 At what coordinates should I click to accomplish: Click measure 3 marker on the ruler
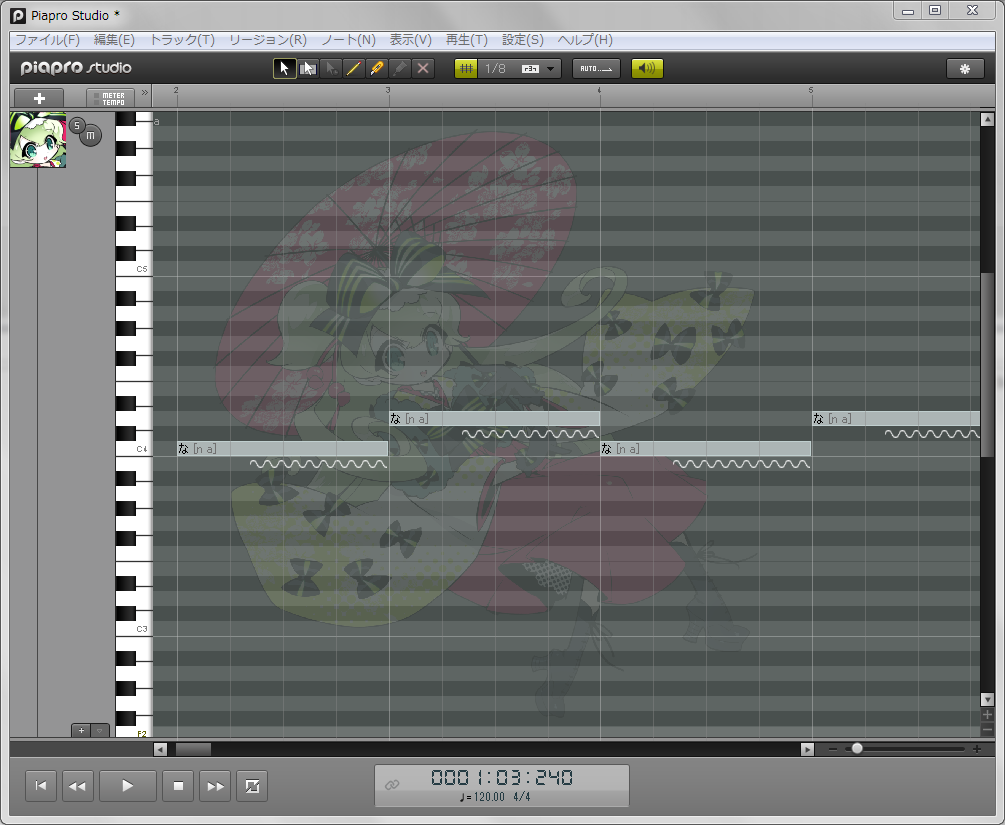(x=388, y=91)
